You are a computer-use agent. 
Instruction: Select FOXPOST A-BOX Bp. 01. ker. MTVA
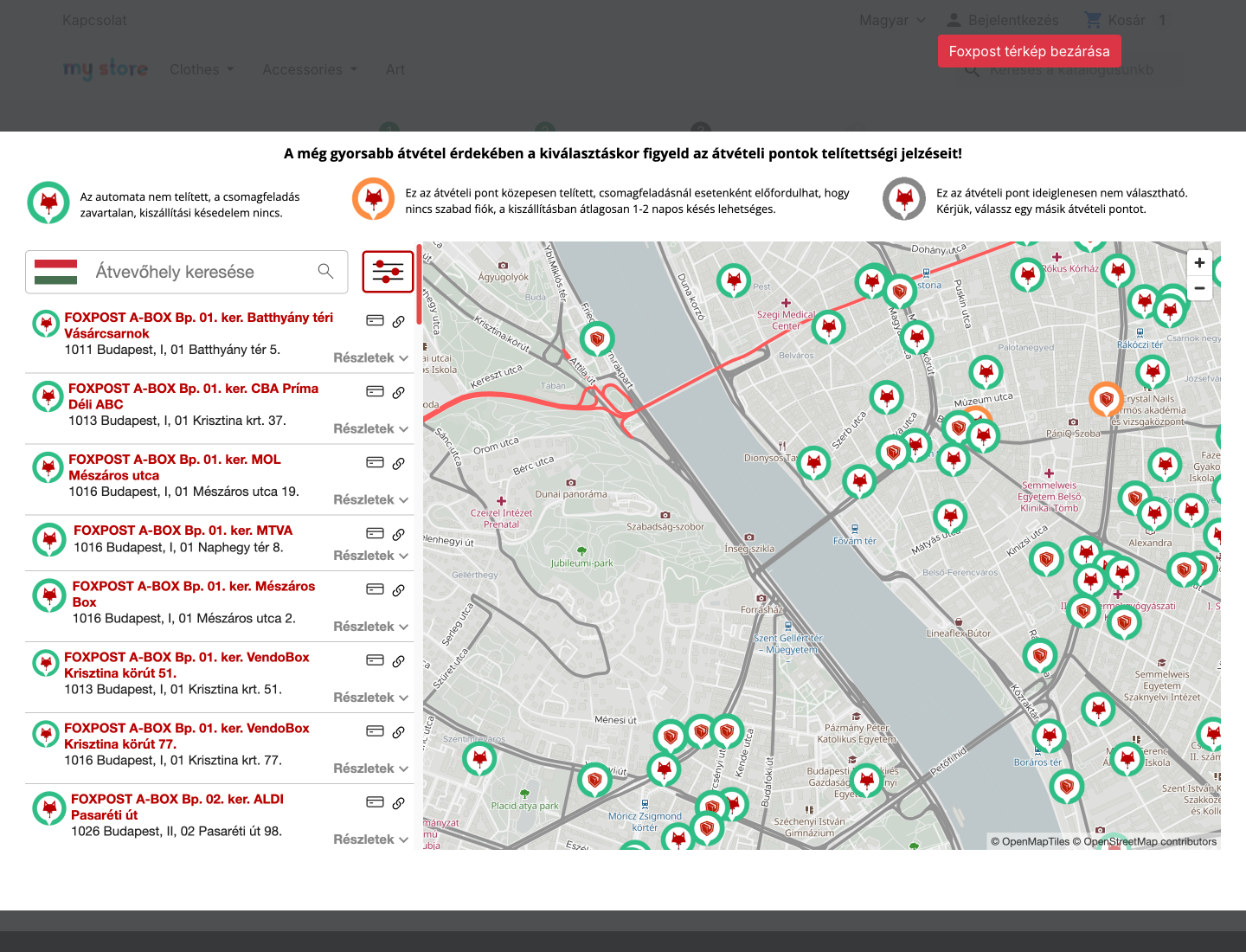(183, 531)
